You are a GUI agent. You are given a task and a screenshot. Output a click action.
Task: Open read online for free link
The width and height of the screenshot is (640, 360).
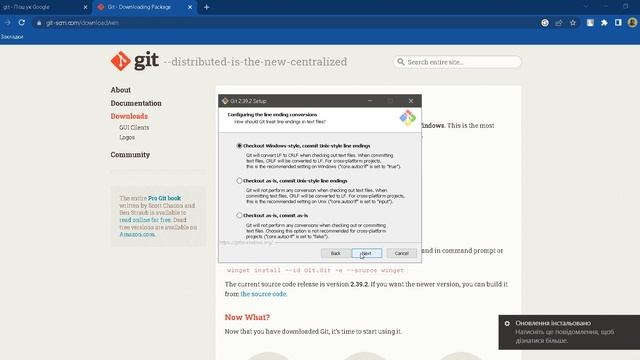(x=145, y=220)
